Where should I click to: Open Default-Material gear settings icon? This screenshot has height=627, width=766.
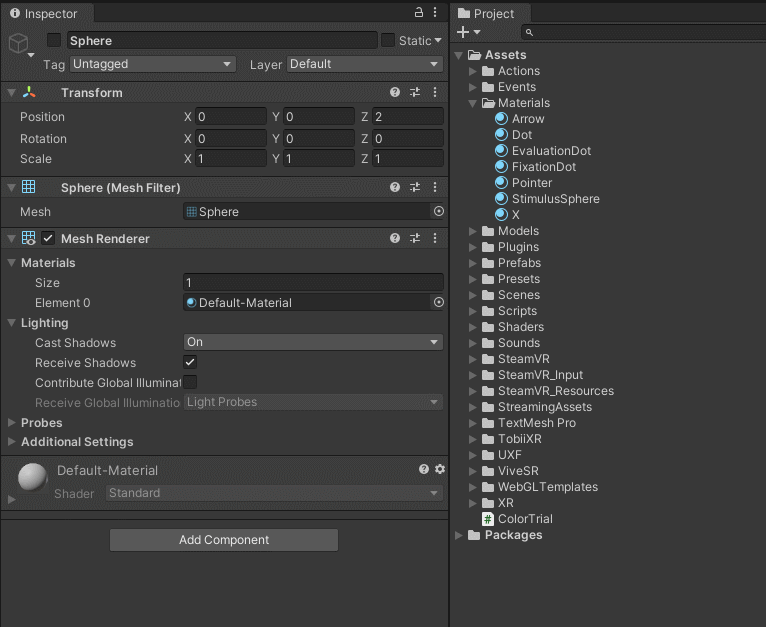pos(440,469)
